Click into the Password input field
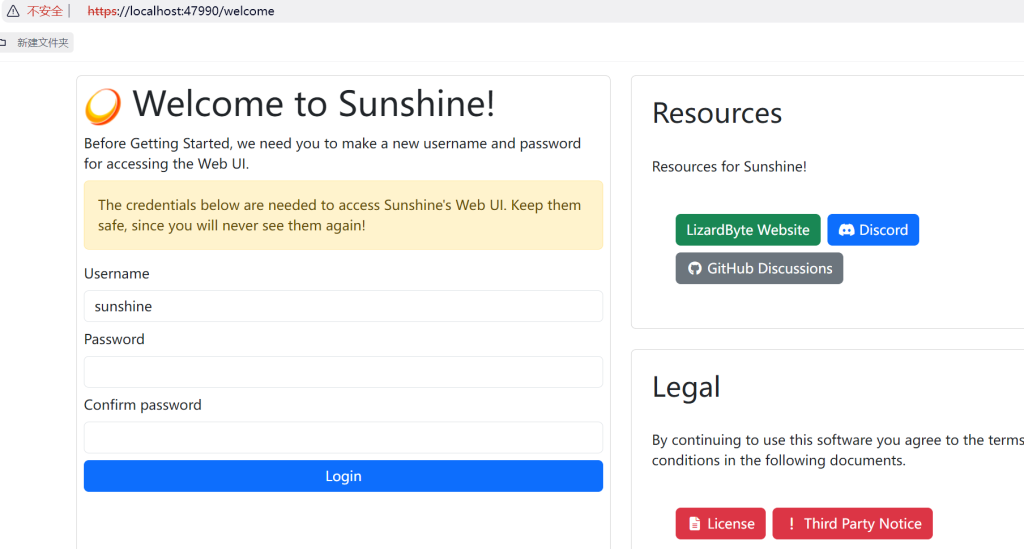The image size is (1024, 549). pyautogui.click(x=343, y=372)
